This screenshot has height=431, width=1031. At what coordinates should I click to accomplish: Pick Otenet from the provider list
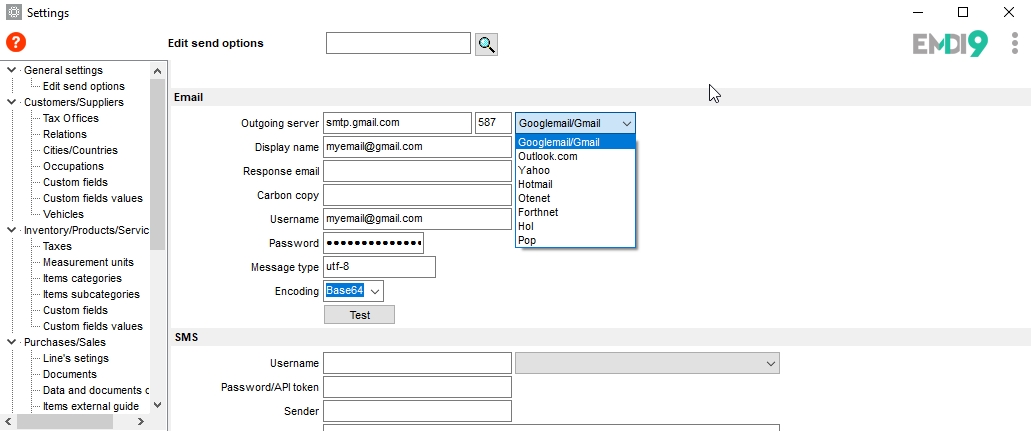(x=575, y=198)
